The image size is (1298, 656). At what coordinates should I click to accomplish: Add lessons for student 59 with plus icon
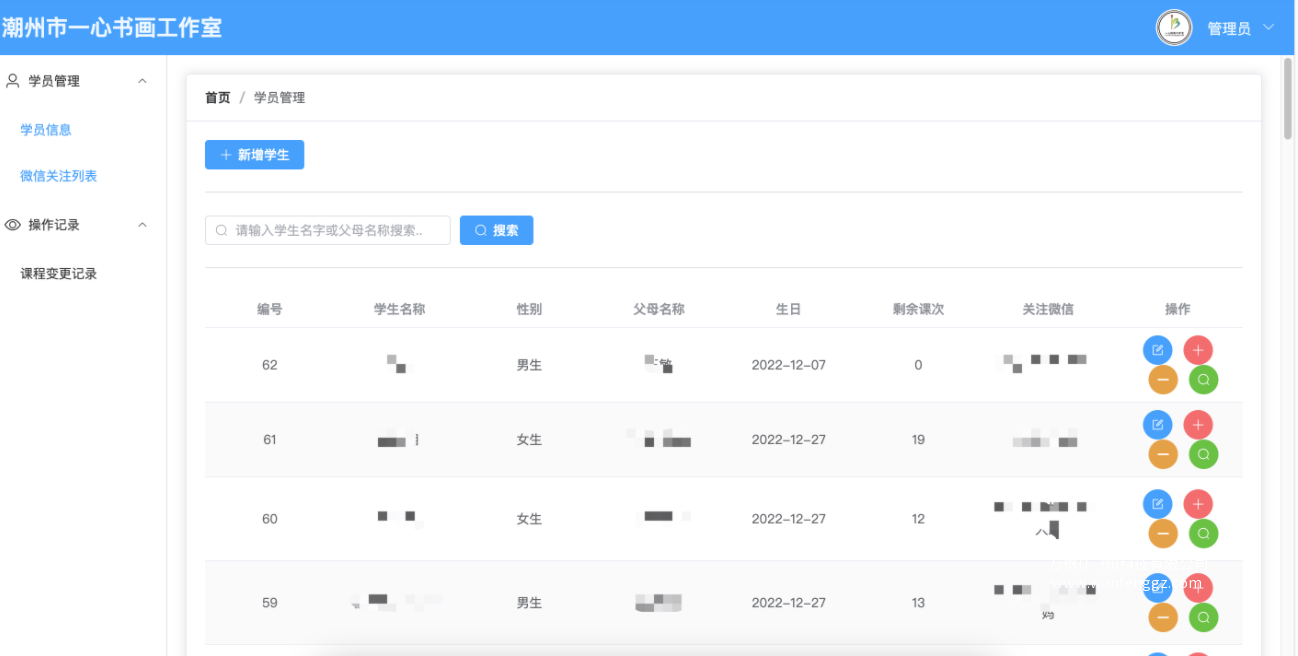click(x=1198, y=587)
